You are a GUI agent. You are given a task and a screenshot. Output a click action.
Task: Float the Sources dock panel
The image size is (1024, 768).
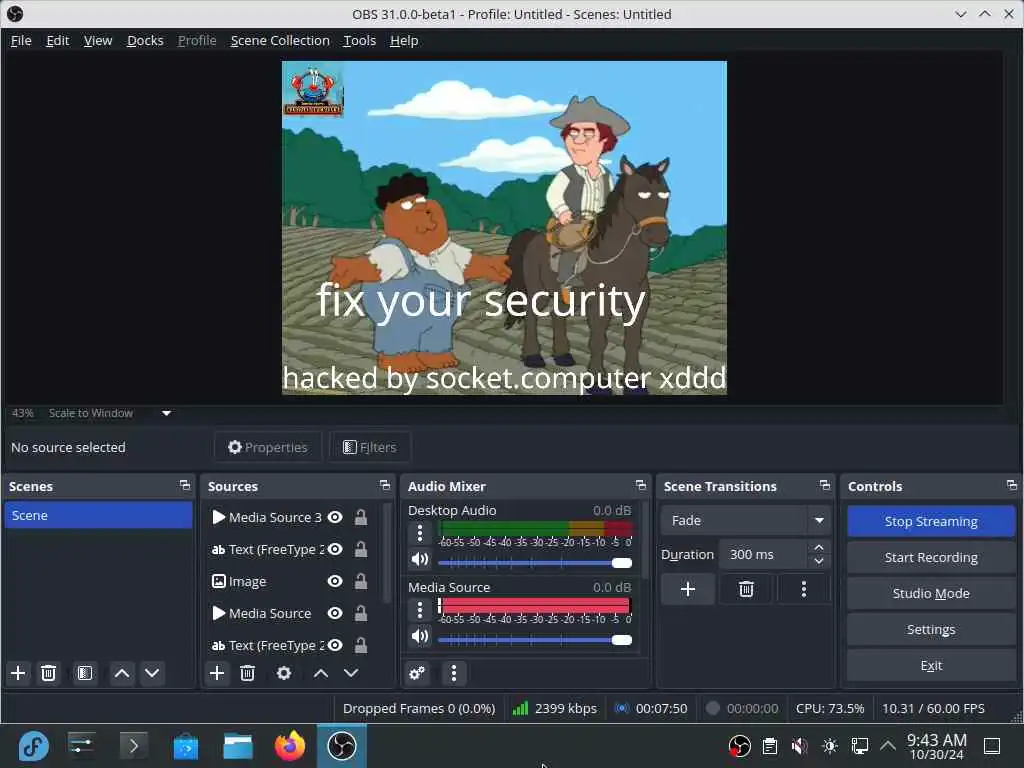pyautogui.click(x=385, y=486)
